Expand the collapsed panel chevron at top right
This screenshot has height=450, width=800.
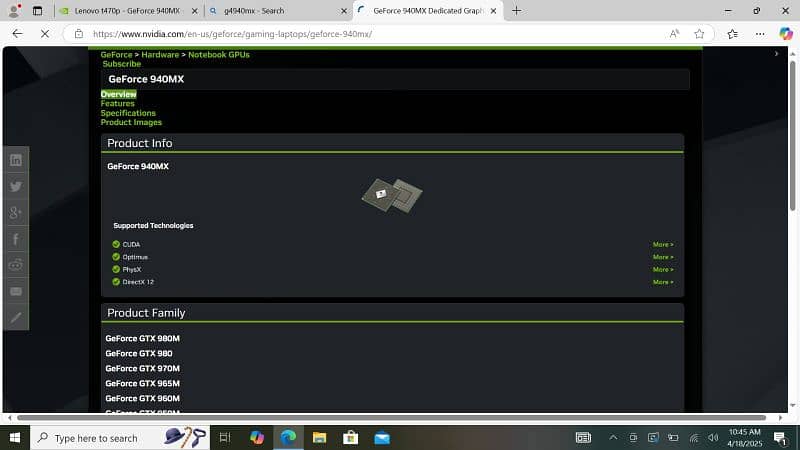tap(777, 54)
